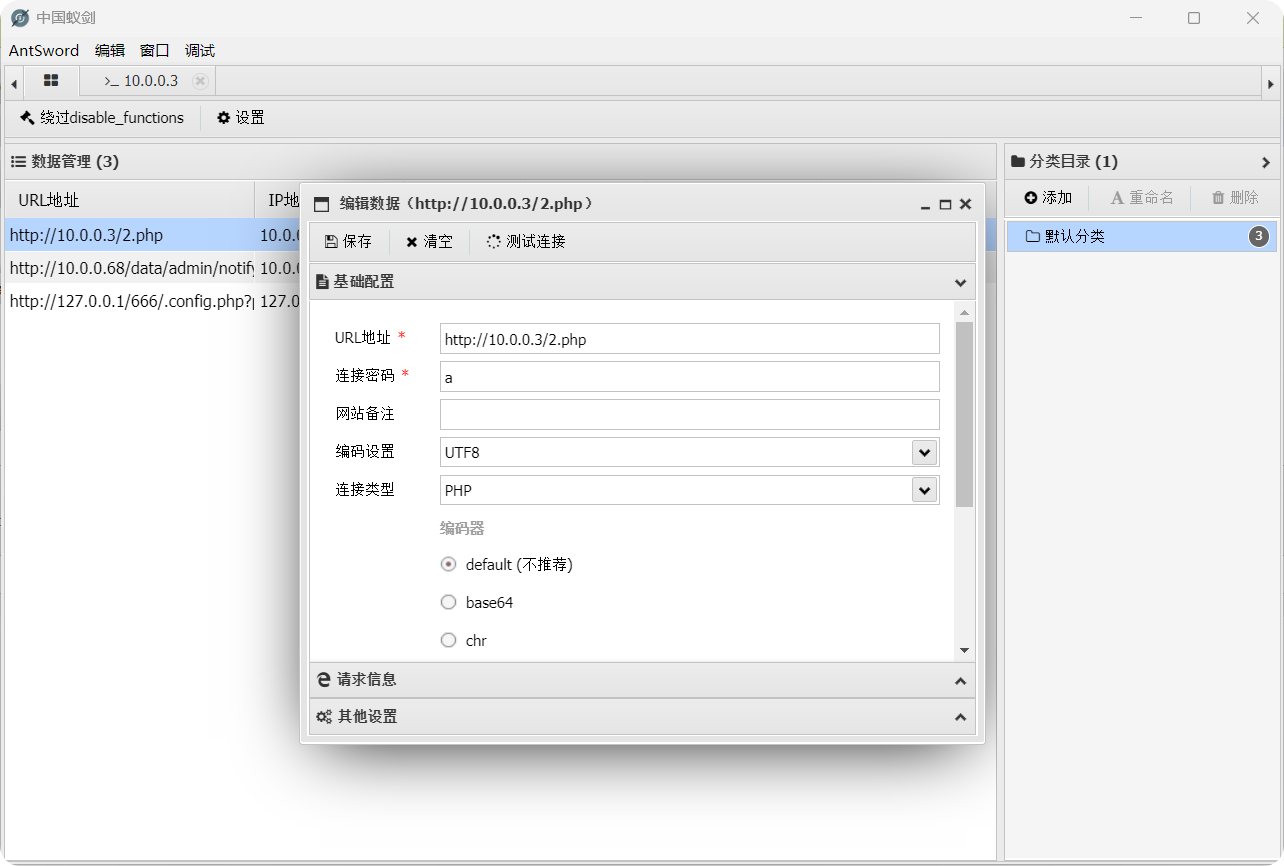Click the left tab scroll arrow

13,83
